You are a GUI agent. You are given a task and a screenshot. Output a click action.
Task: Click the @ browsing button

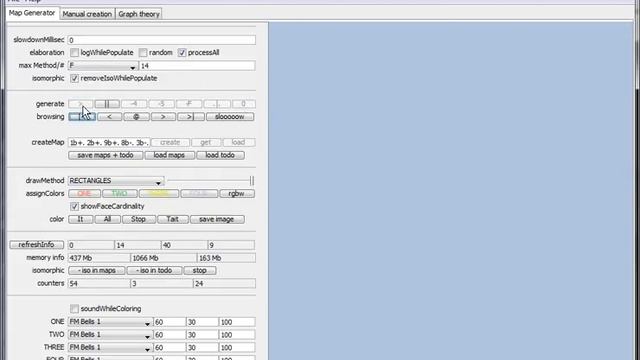click(x=136, y=117)
